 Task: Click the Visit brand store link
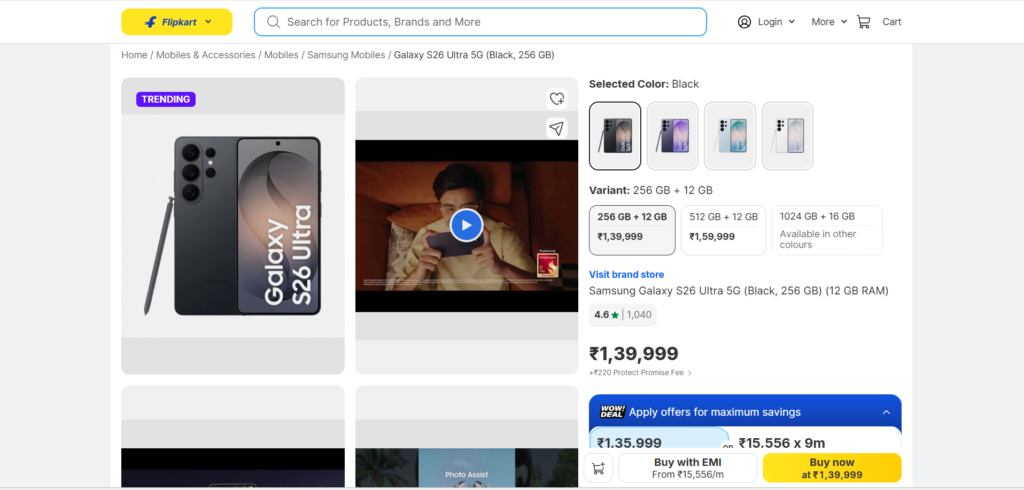626,274
